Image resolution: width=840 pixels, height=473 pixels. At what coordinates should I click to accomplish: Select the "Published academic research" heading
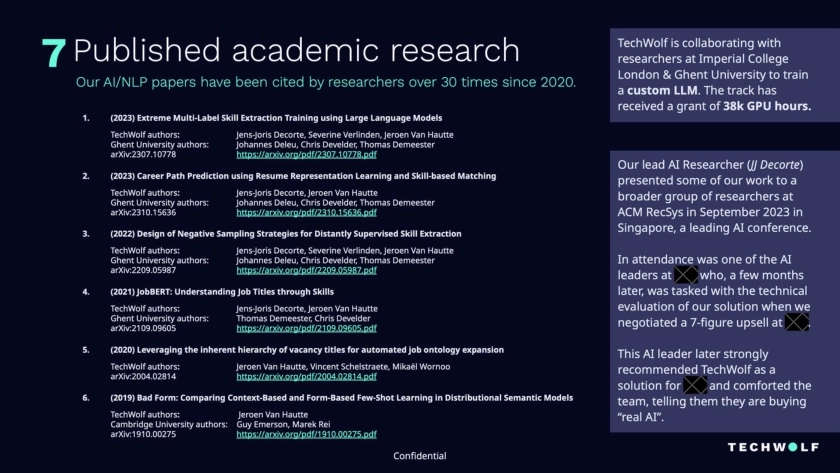point(296,51)
